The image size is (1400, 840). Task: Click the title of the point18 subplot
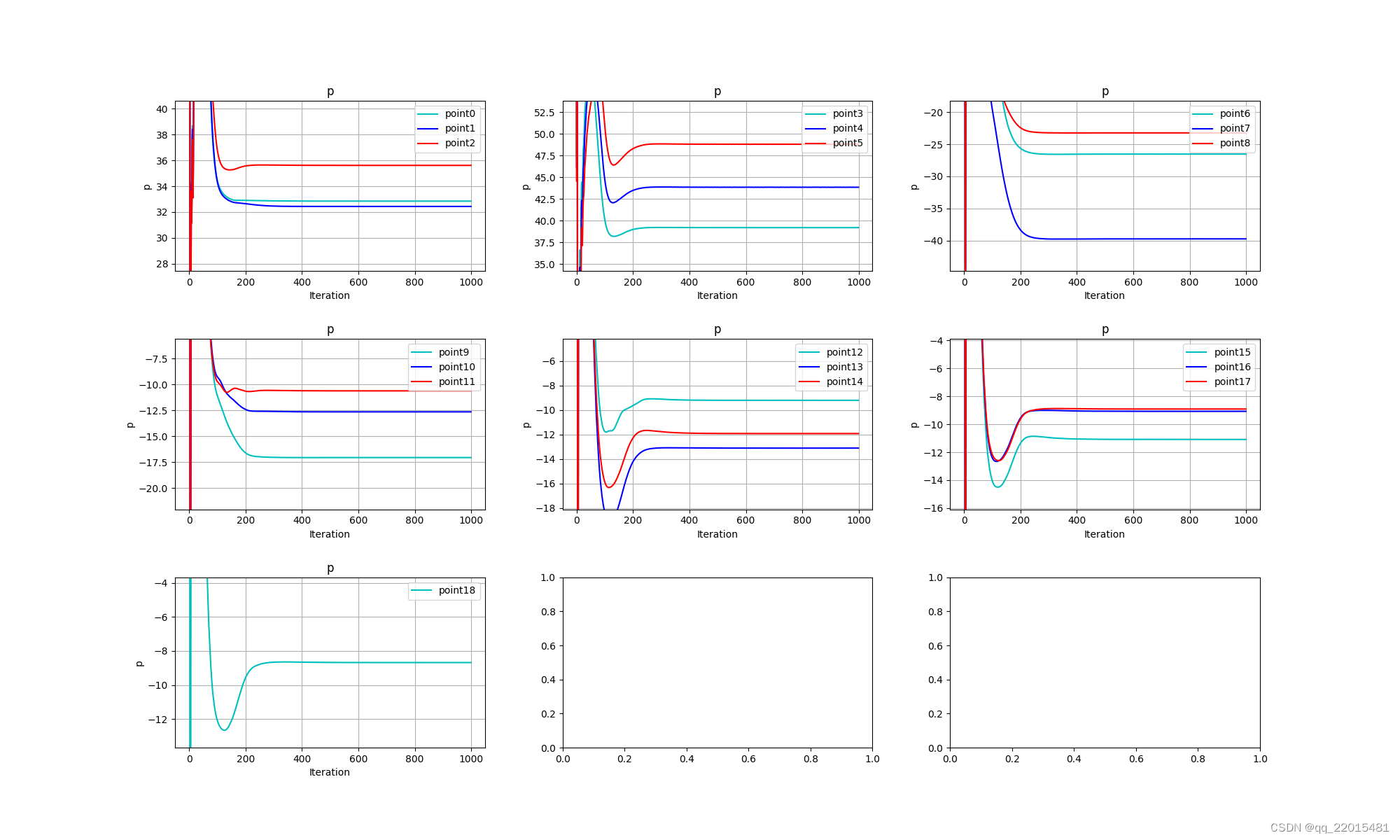tap(329, 568)
